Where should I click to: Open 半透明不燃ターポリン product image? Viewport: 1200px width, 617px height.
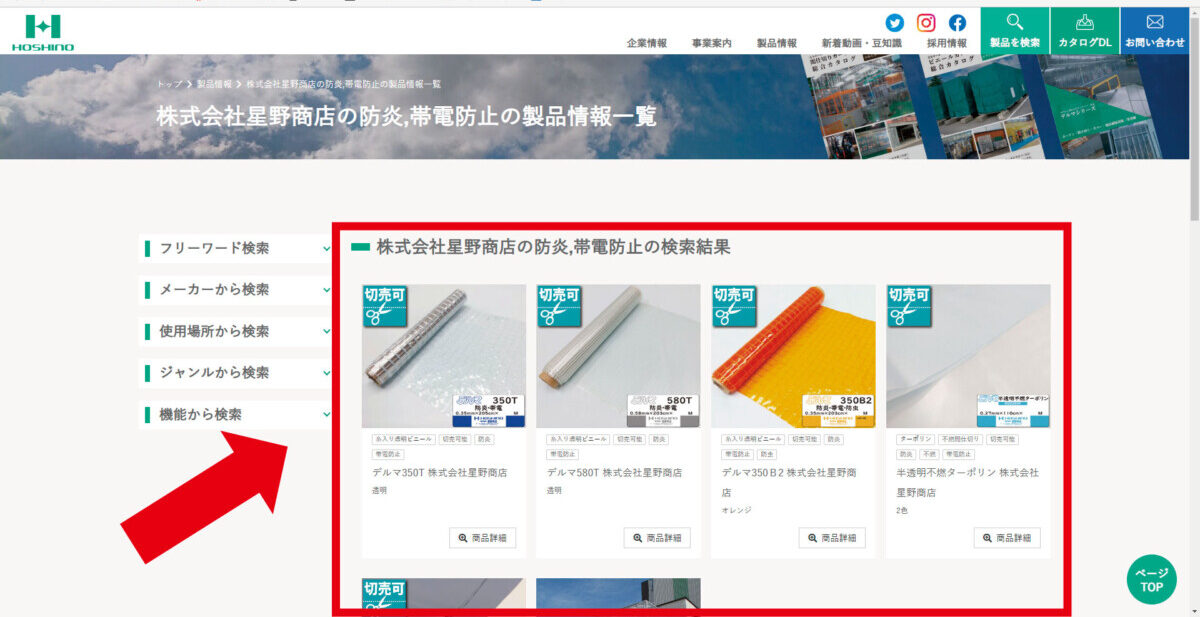[968, 356]
